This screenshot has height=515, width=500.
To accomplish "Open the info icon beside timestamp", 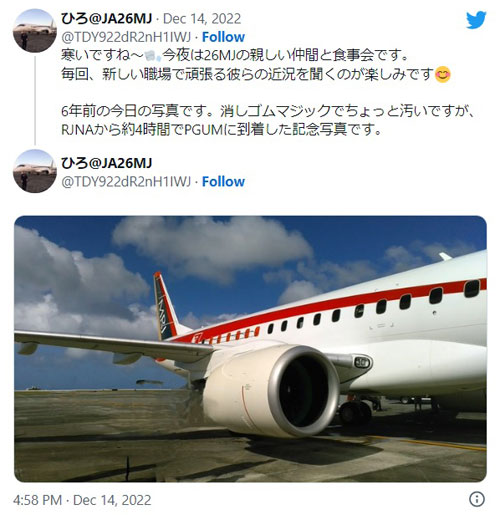I will click(477, 499).
